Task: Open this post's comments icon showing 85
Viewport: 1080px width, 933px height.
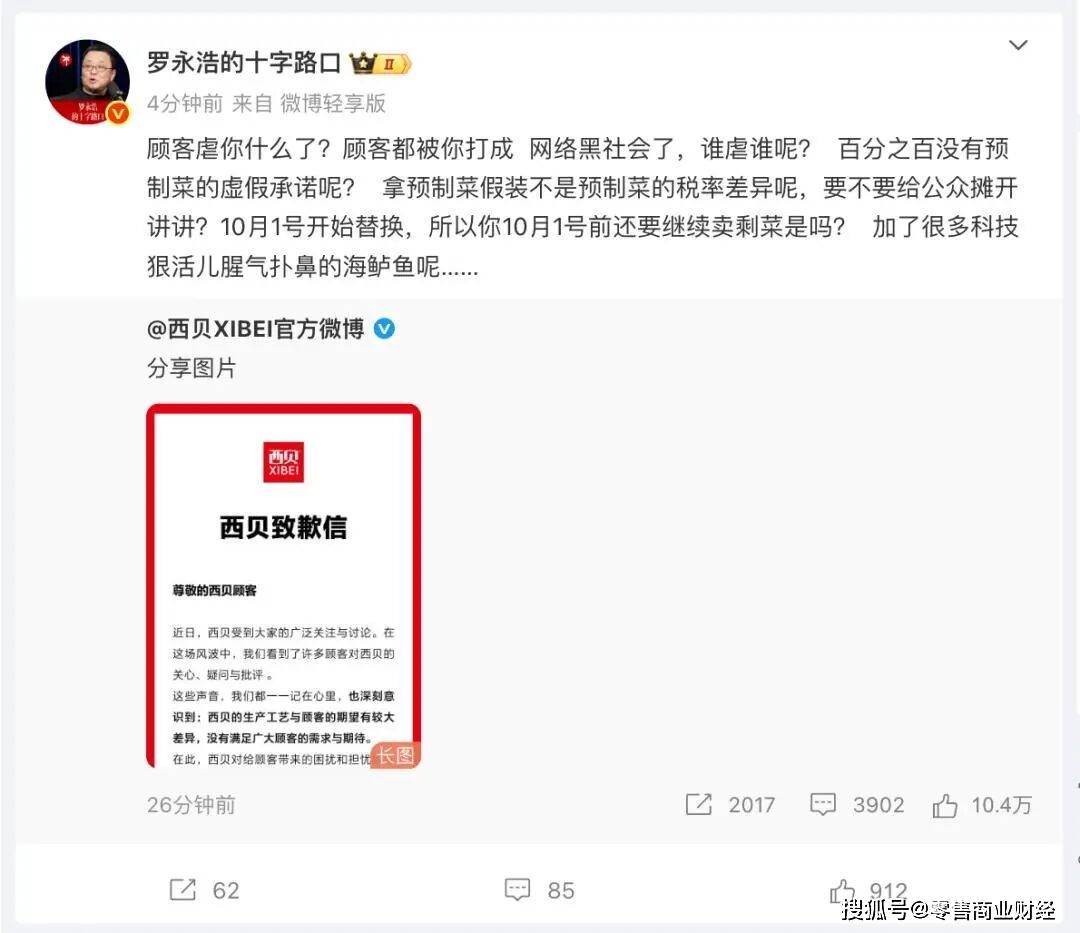Action: point(517,890)
